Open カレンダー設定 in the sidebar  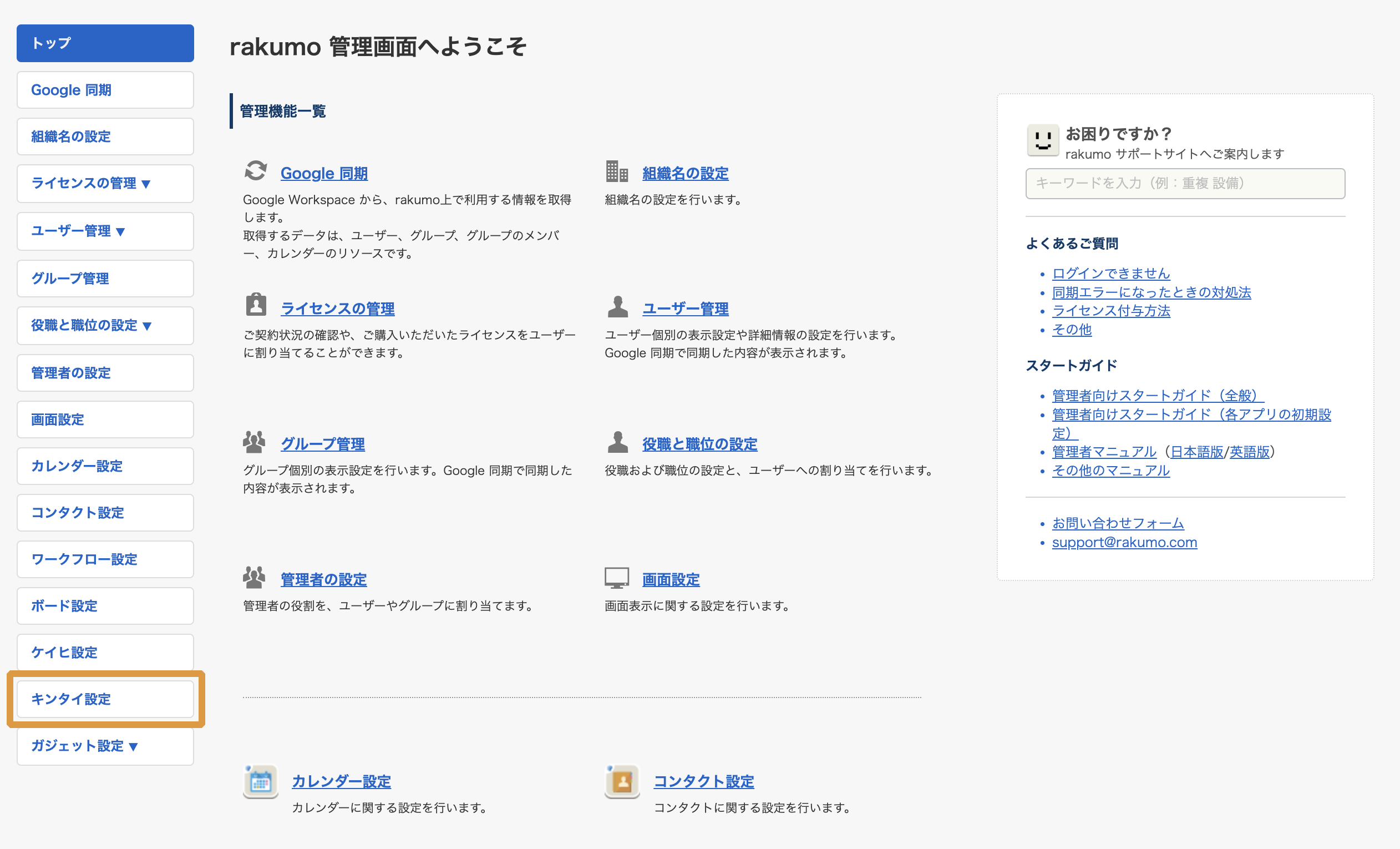105,466
